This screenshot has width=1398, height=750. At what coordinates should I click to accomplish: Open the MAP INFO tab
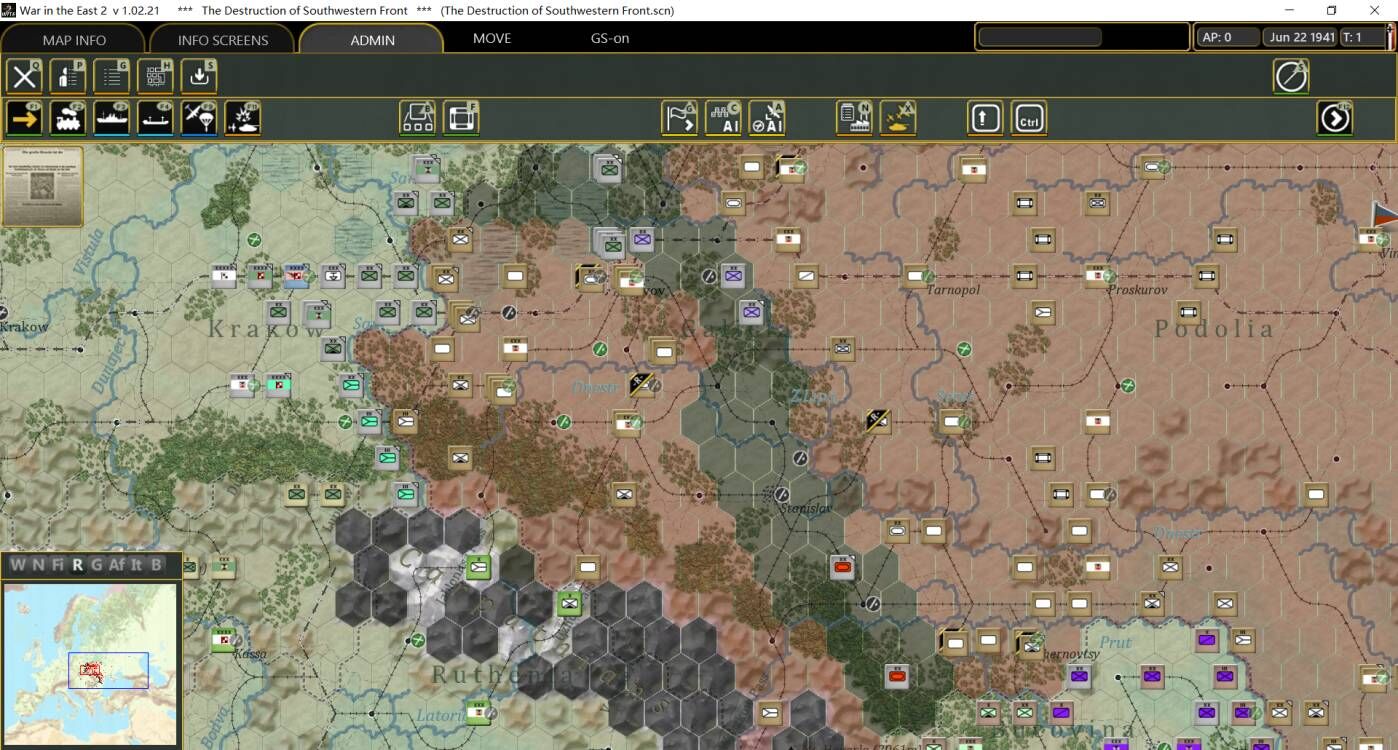click(x=74, y=40)
